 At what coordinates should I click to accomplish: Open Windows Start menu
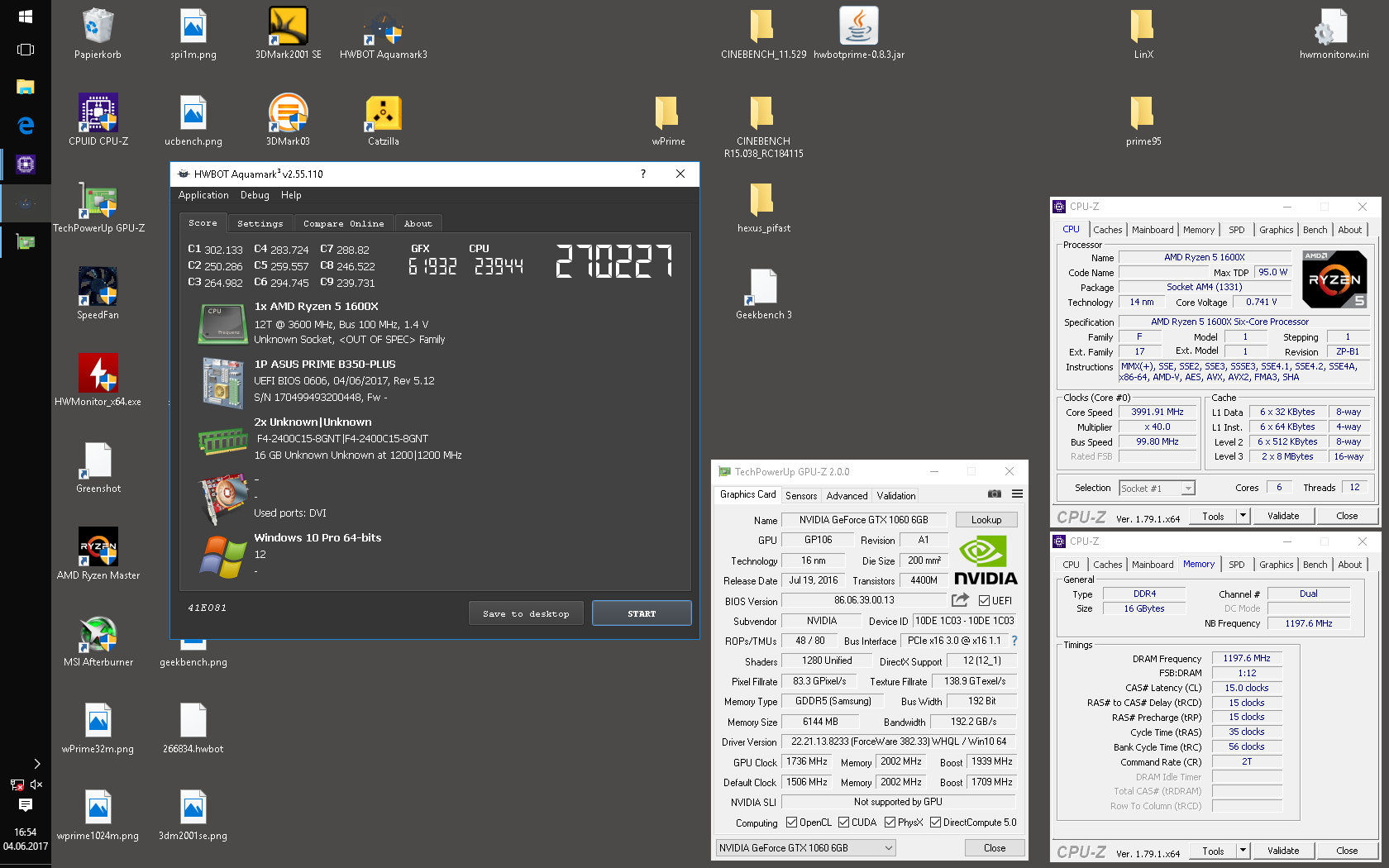point(25,17)
